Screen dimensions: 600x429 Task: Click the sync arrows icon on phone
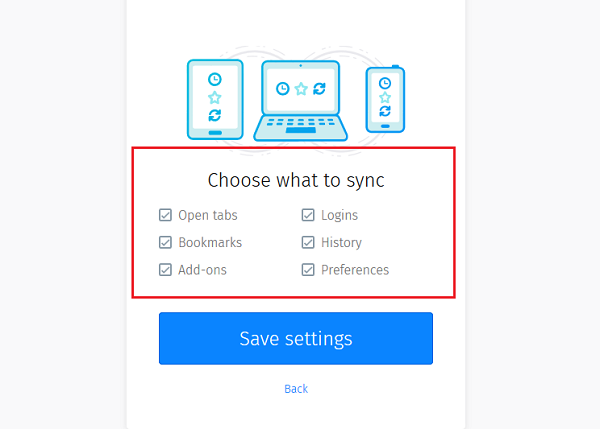384,113
